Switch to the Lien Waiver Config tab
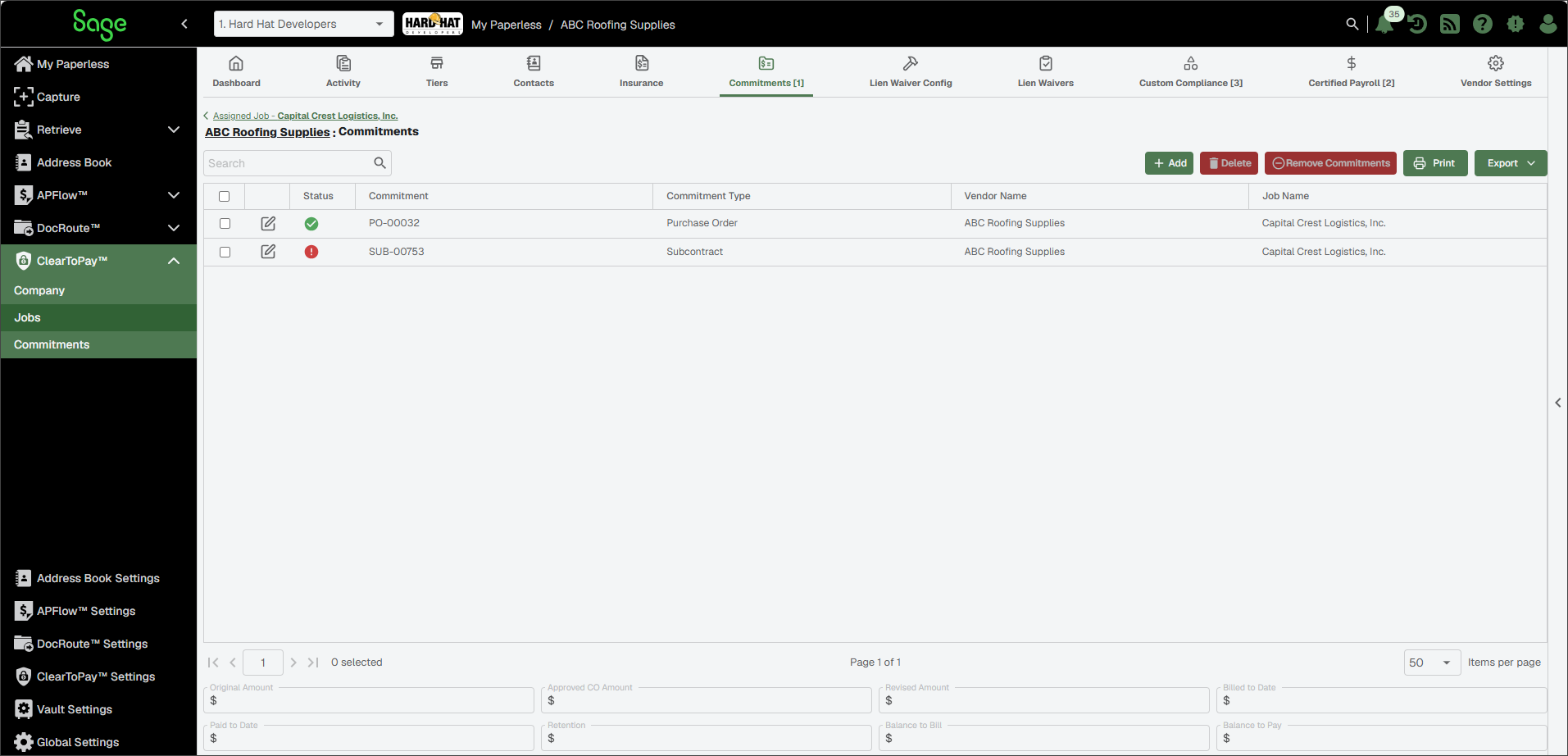Screen dimensions: 1568x756 [911, 72]
